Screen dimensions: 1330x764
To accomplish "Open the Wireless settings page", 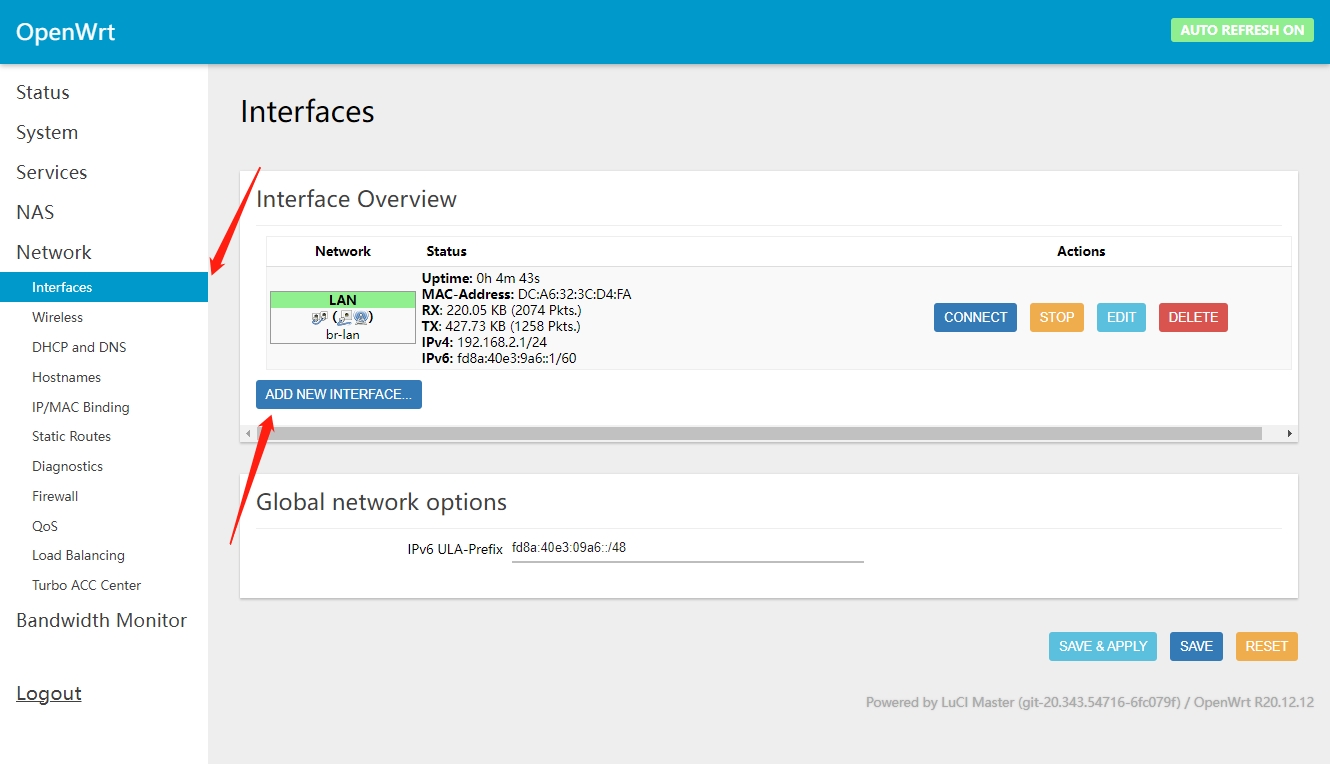I will tap(58, 317).
